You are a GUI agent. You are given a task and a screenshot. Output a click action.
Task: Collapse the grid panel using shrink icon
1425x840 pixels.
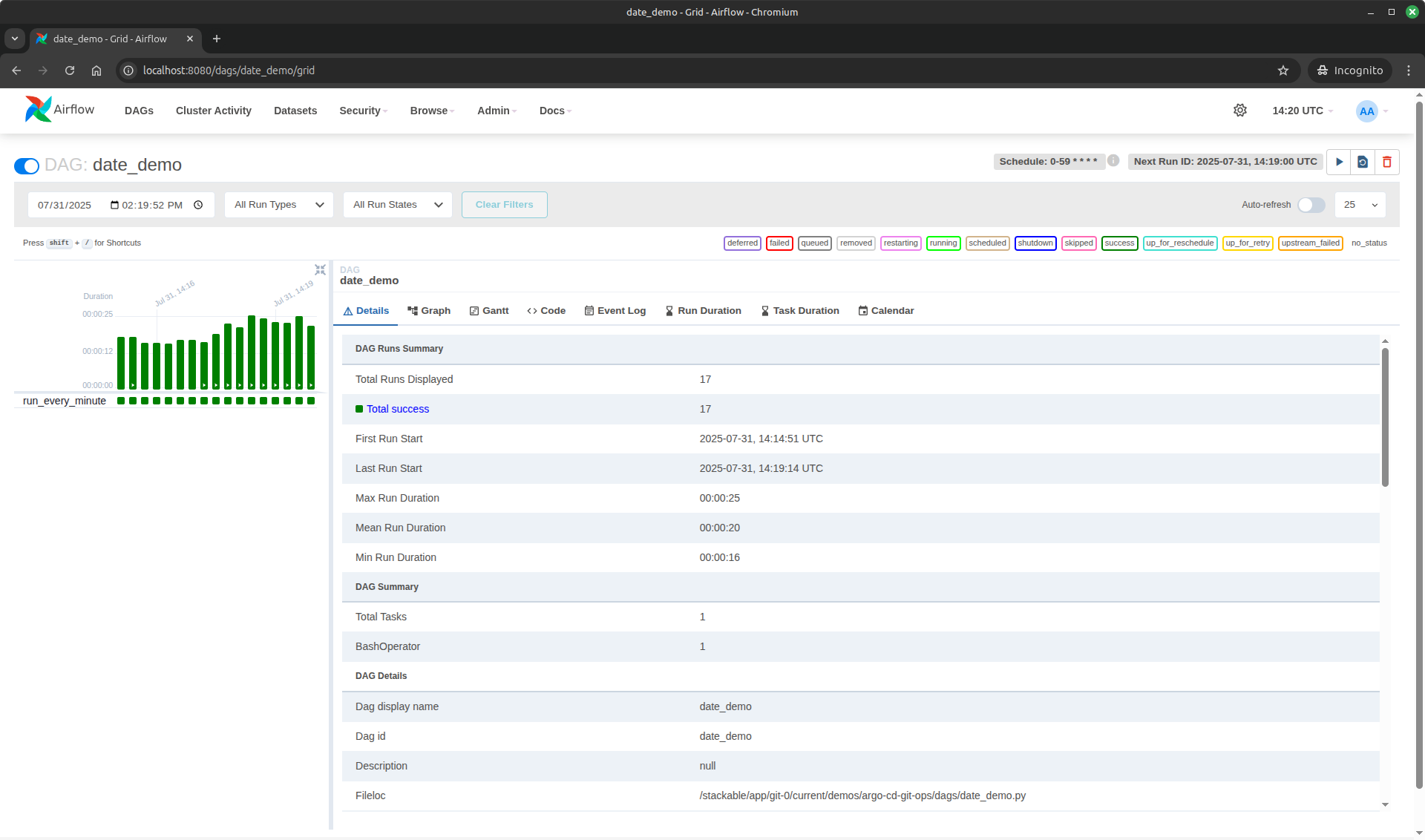pos(320,270)
